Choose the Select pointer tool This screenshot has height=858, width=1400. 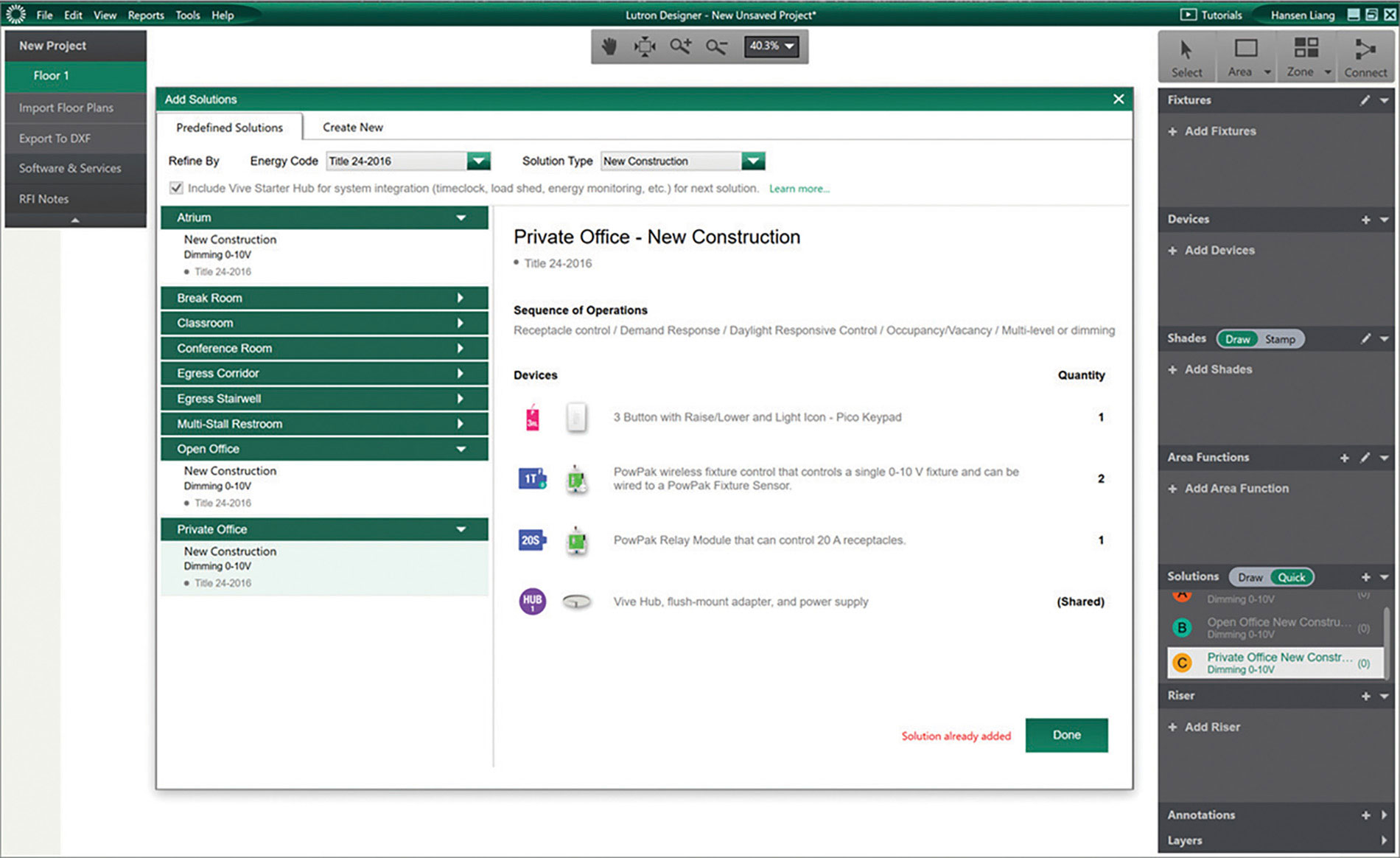[x=1186, y=57]
